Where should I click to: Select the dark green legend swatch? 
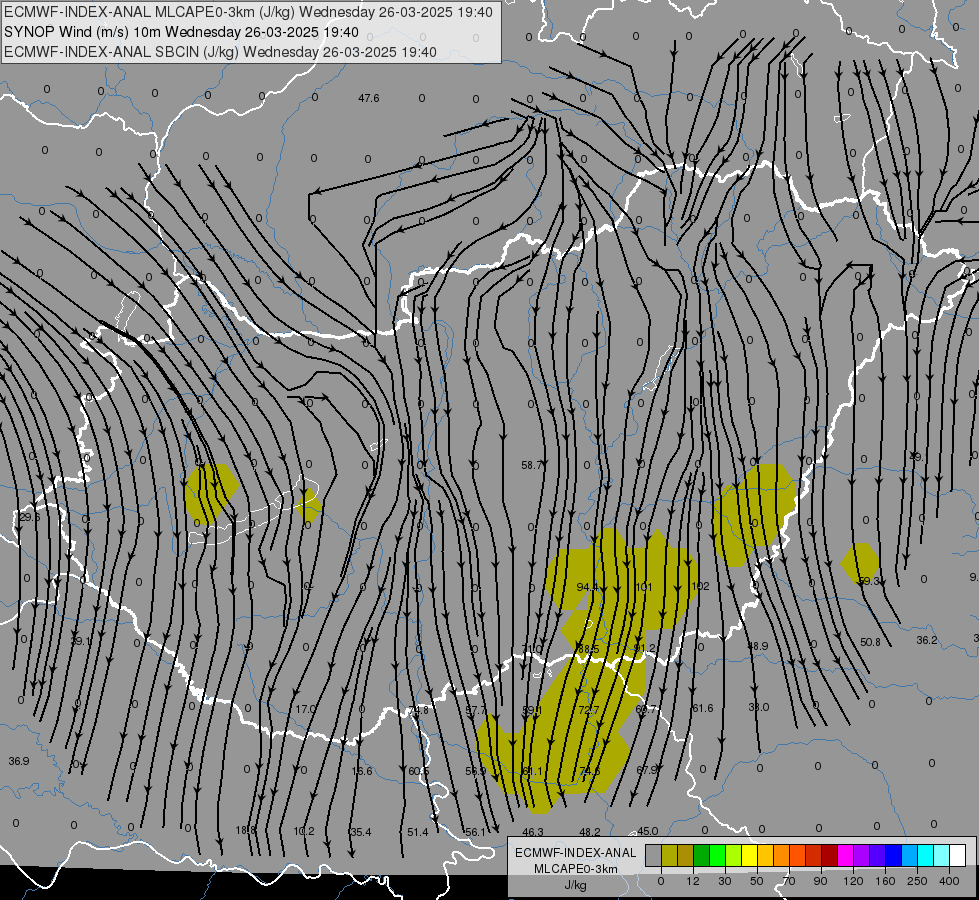tap(701, 855)
